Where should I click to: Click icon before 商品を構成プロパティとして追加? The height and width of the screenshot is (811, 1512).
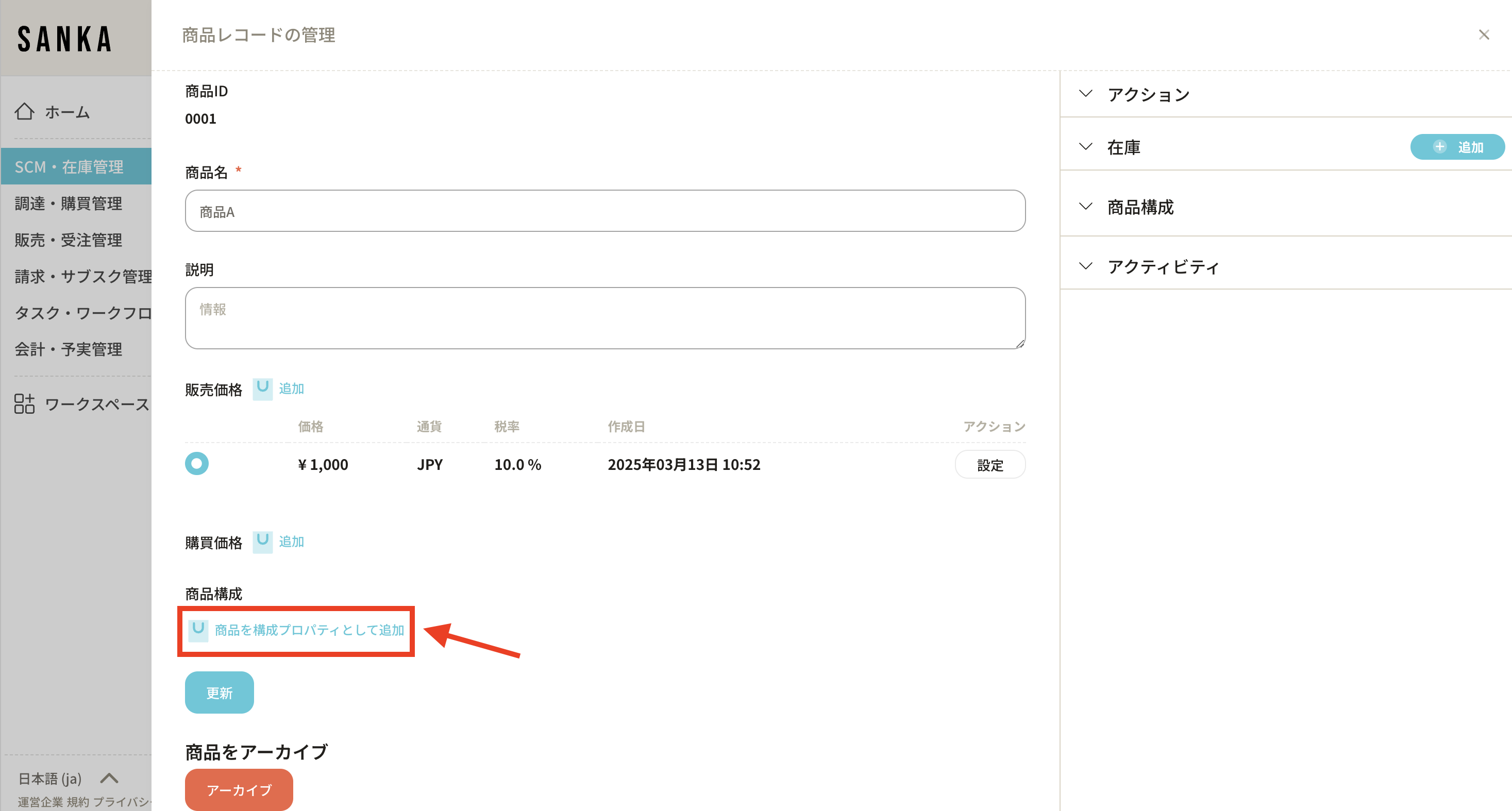(x=198, y=630)
